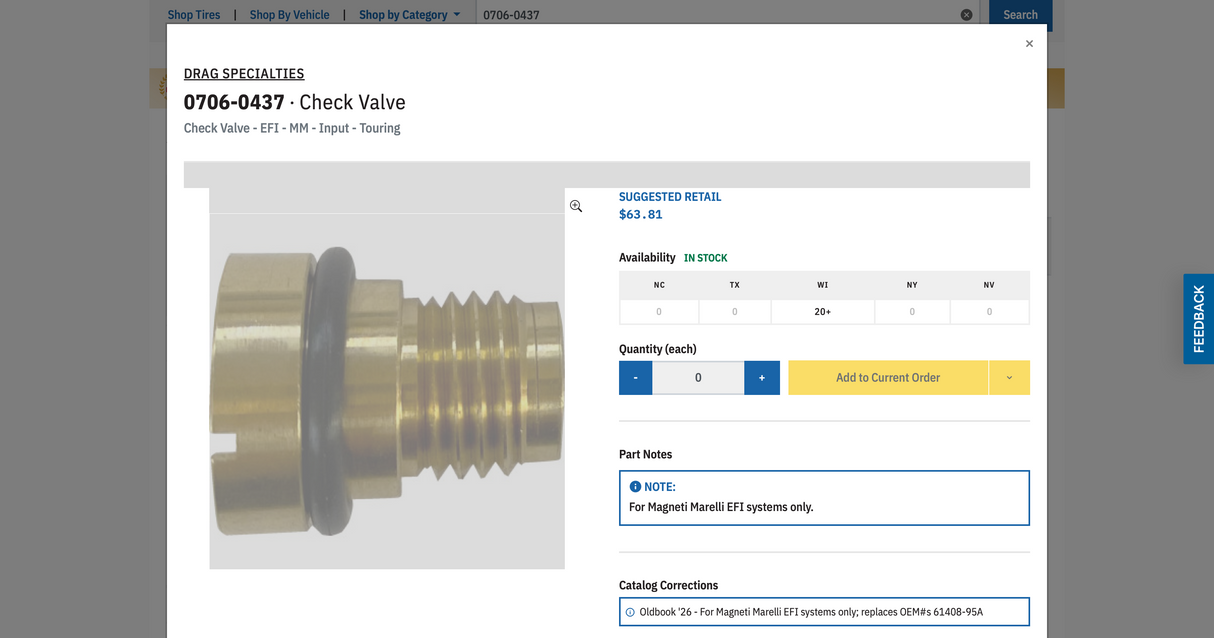The height and width of the screenshot is (638, 1214).
Task: Click the TX warehouse column header
Action: [735, 285]
